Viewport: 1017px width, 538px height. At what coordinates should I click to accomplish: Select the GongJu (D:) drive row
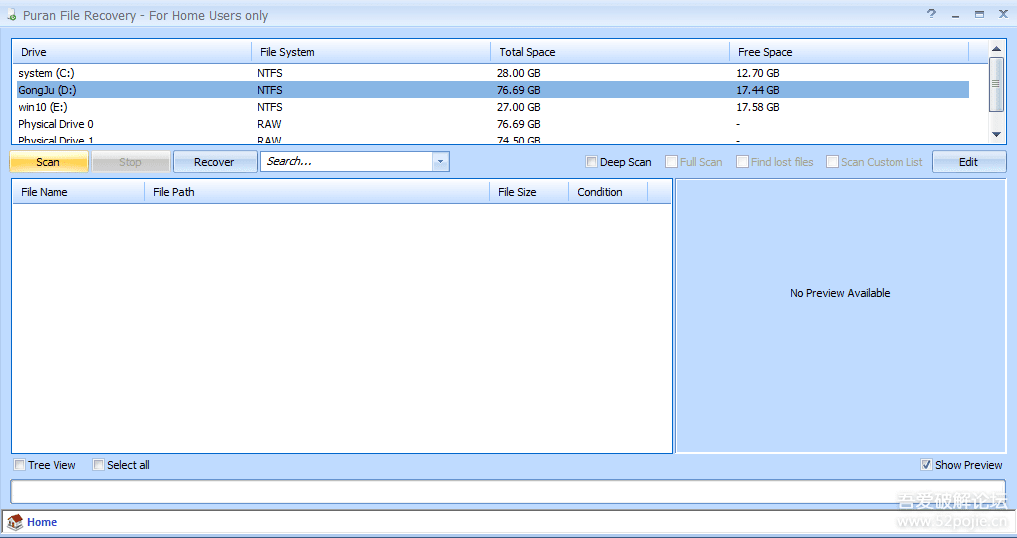[493, 90]
